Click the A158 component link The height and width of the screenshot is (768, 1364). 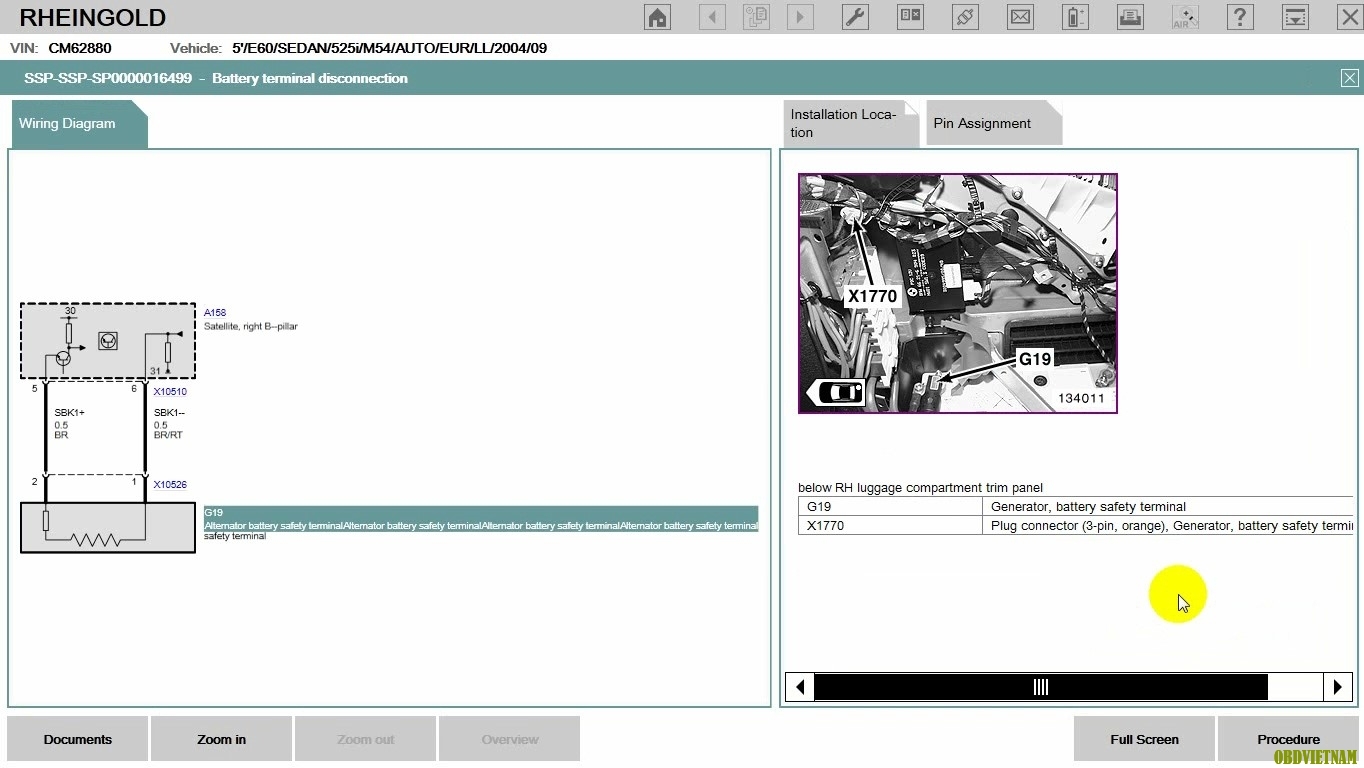(x=215, y=313)
